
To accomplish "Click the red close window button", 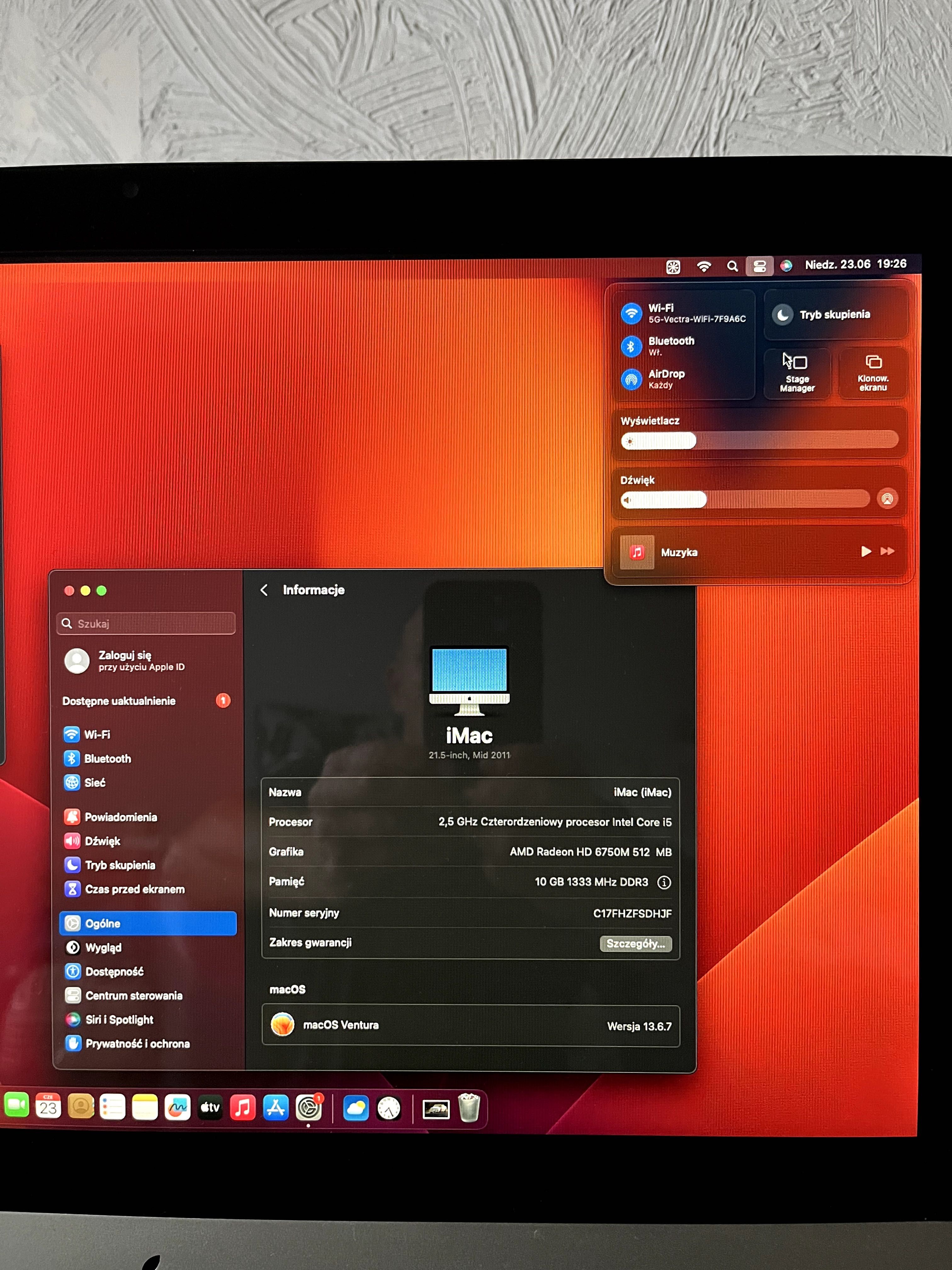I will pos(69,591).
